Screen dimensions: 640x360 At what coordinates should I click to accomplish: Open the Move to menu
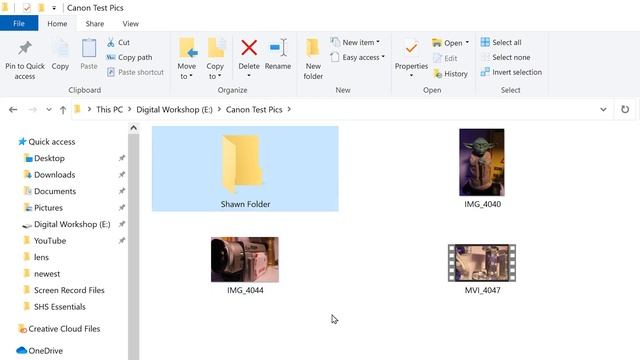187,59
